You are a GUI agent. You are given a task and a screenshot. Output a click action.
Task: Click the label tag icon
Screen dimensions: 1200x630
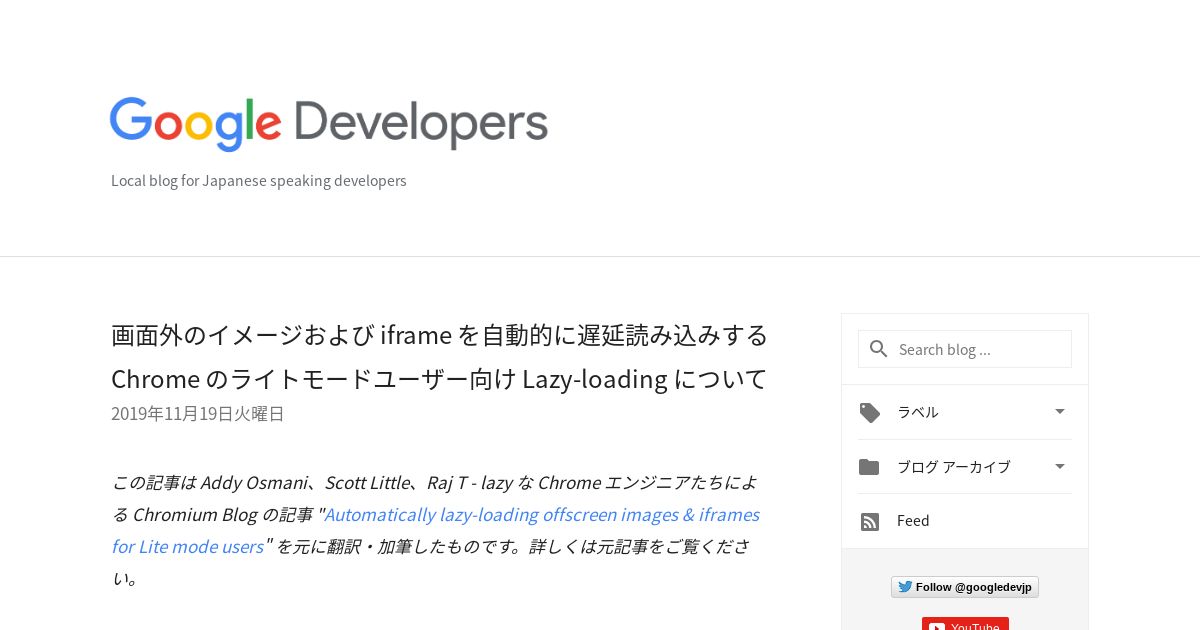point(870,412)
